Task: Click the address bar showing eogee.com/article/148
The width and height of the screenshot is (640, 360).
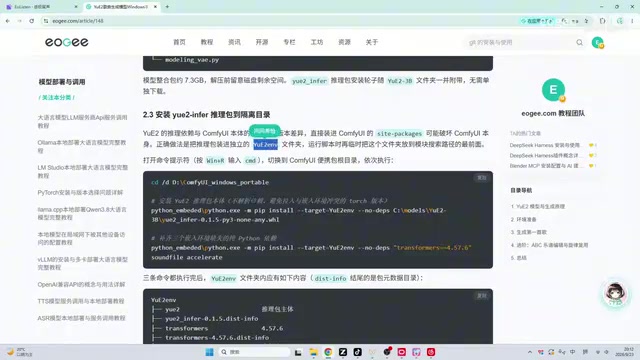Action: click(x=278, y=21)
